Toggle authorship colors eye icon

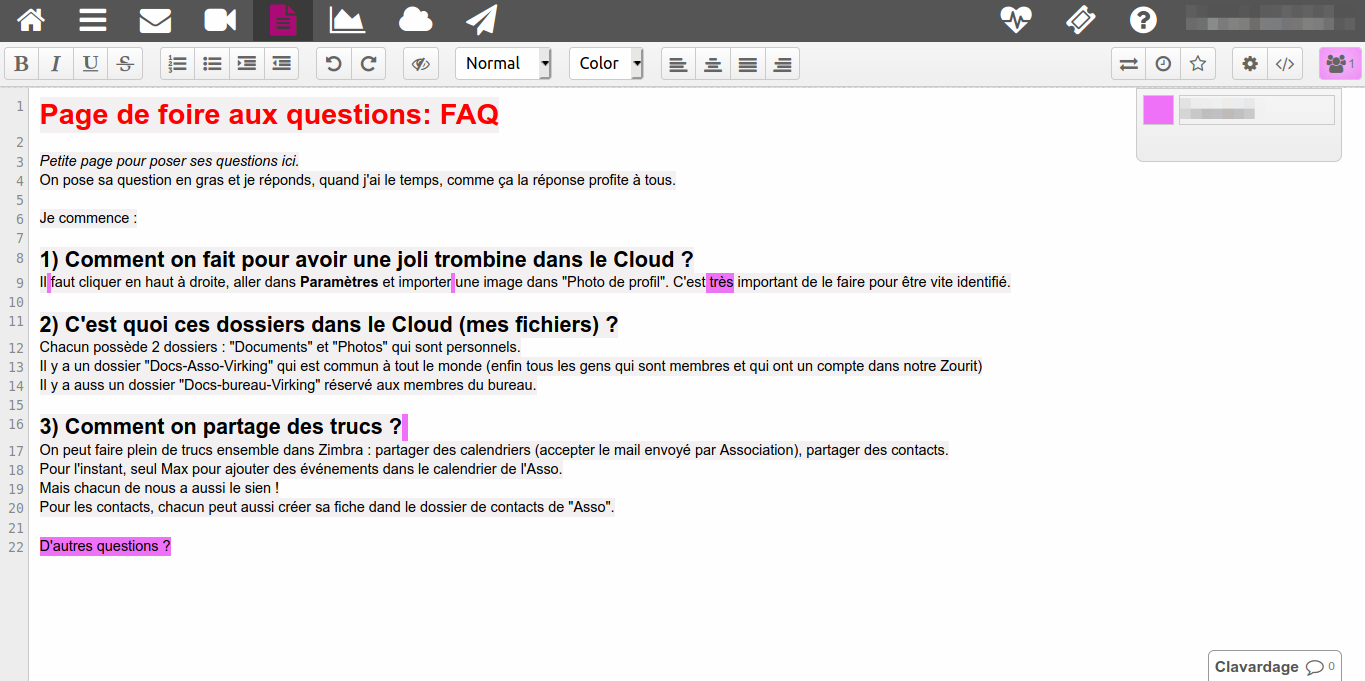421,64
